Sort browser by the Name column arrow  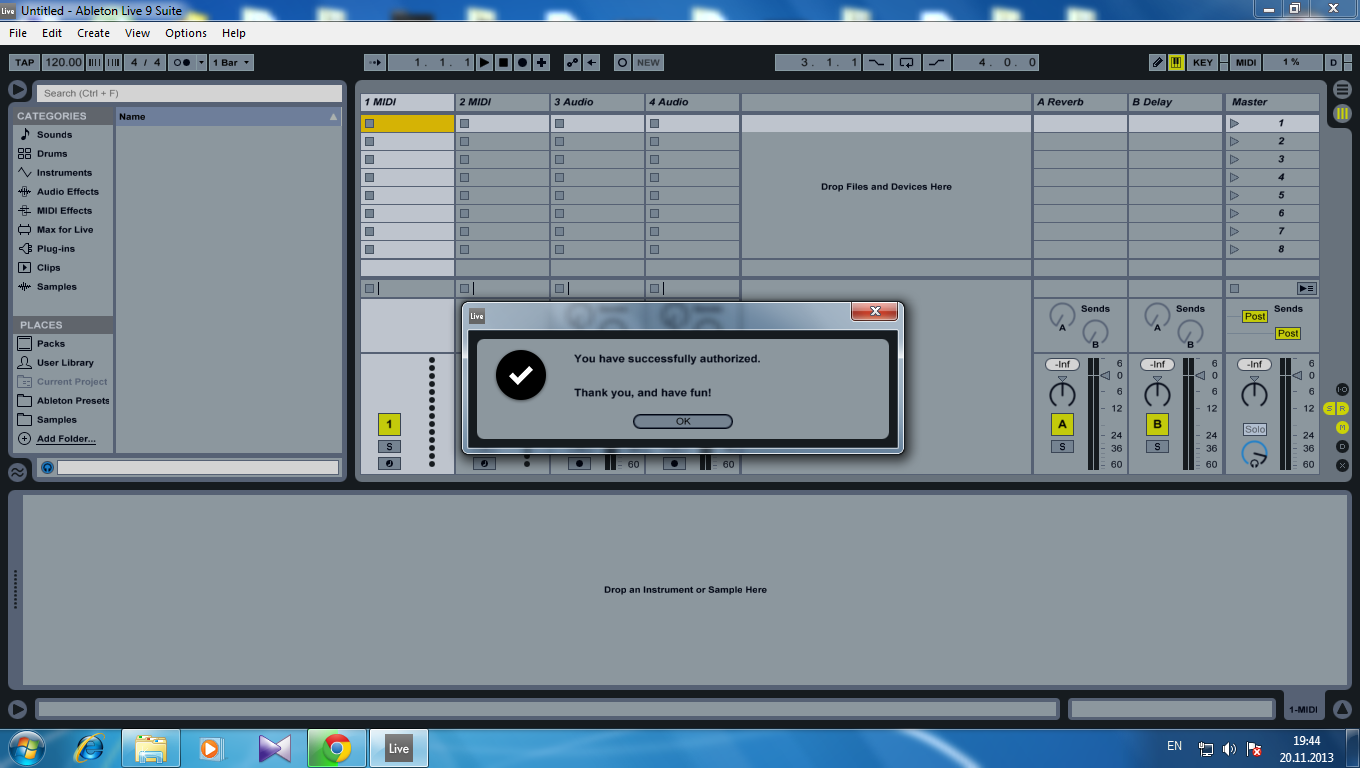point(334,117)
